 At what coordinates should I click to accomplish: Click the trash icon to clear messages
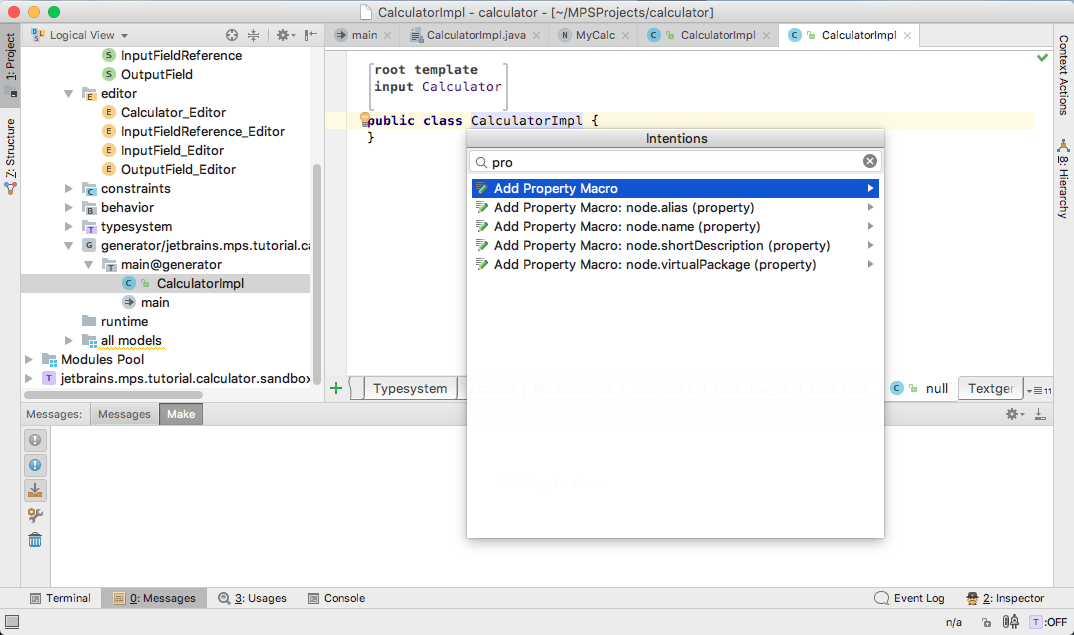[35, 540]
